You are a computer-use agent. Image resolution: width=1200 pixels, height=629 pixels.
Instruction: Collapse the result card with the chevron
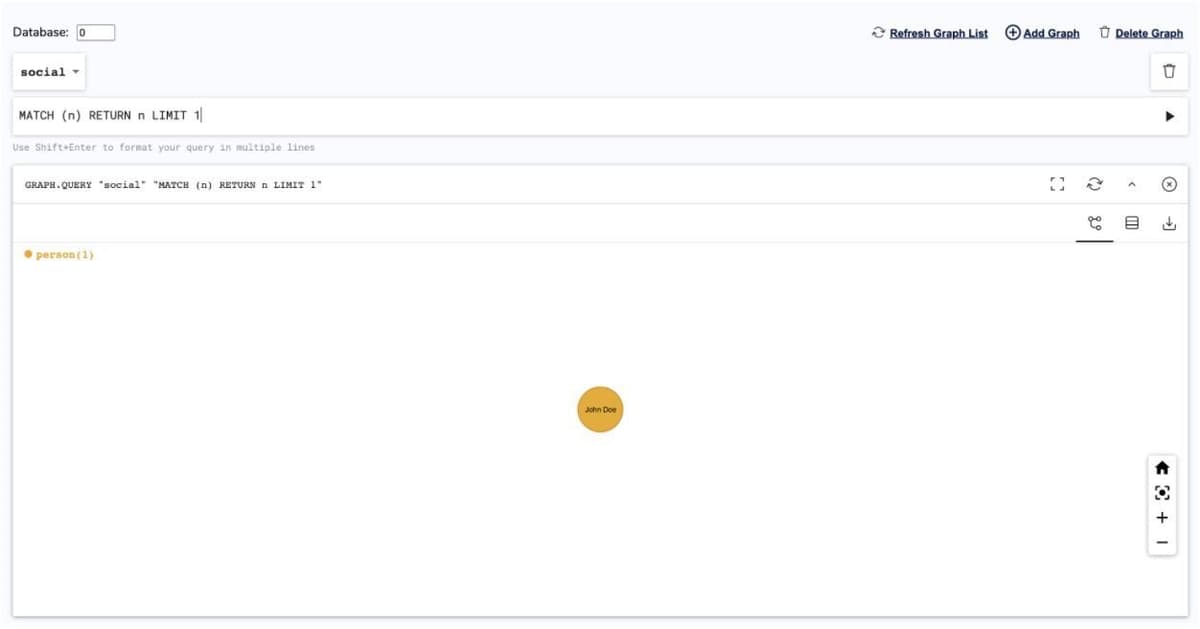1132,184
